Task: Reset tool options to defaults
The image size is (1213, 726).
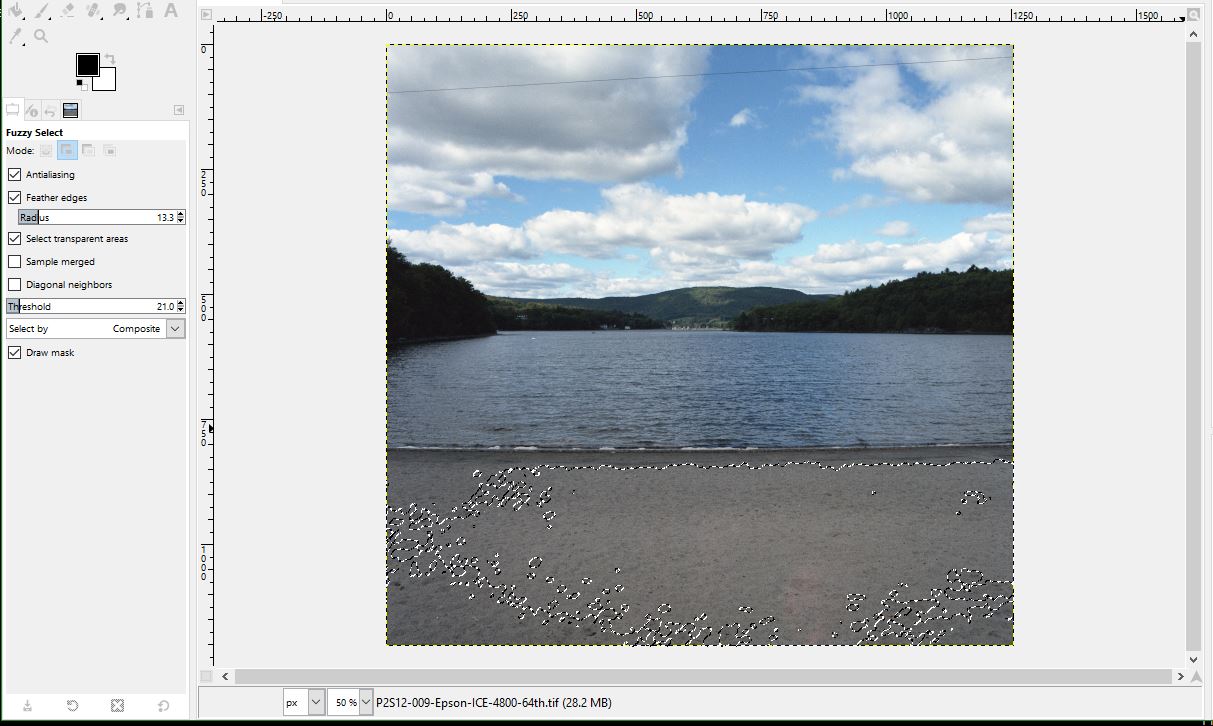Action: pos(163,705)
